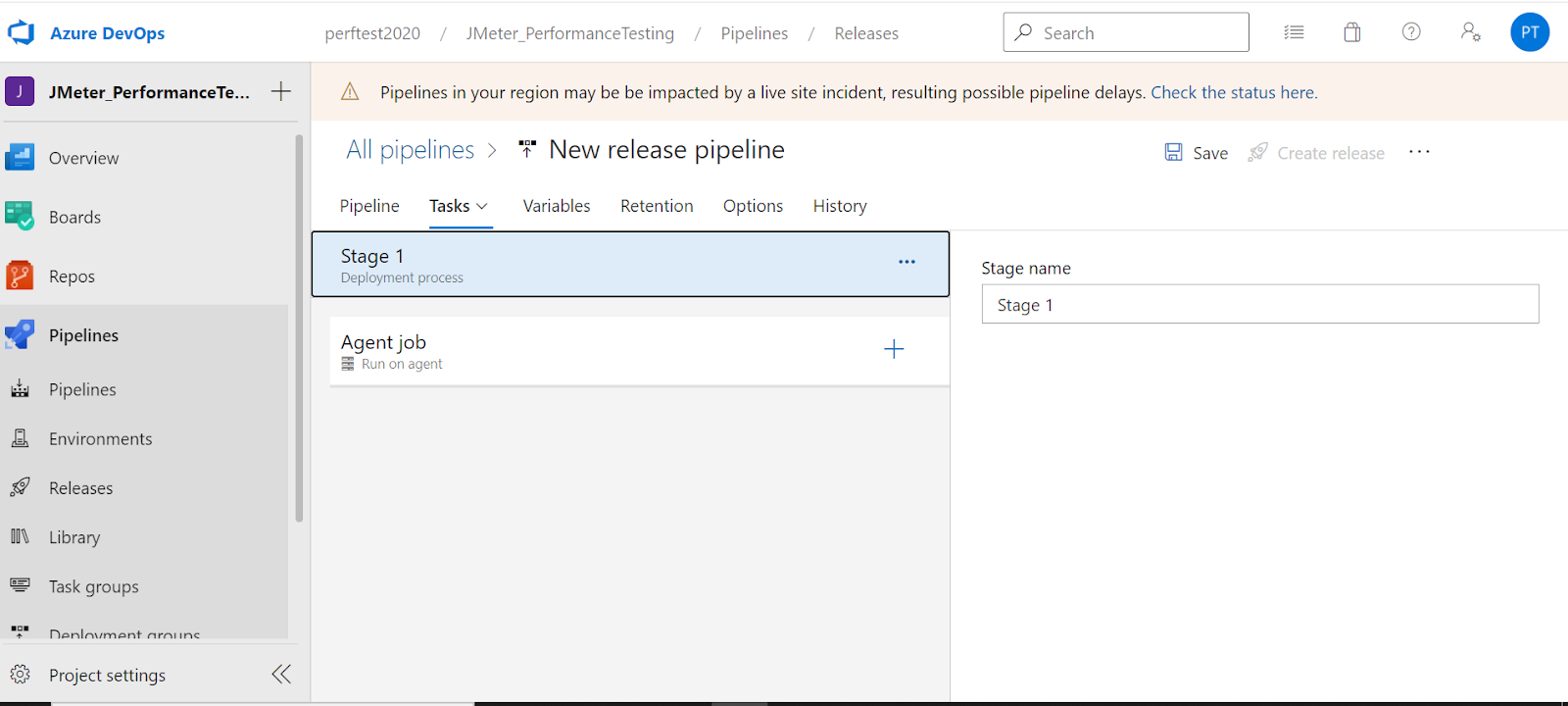Click the Stage name input field

(x=1260, y=304)
